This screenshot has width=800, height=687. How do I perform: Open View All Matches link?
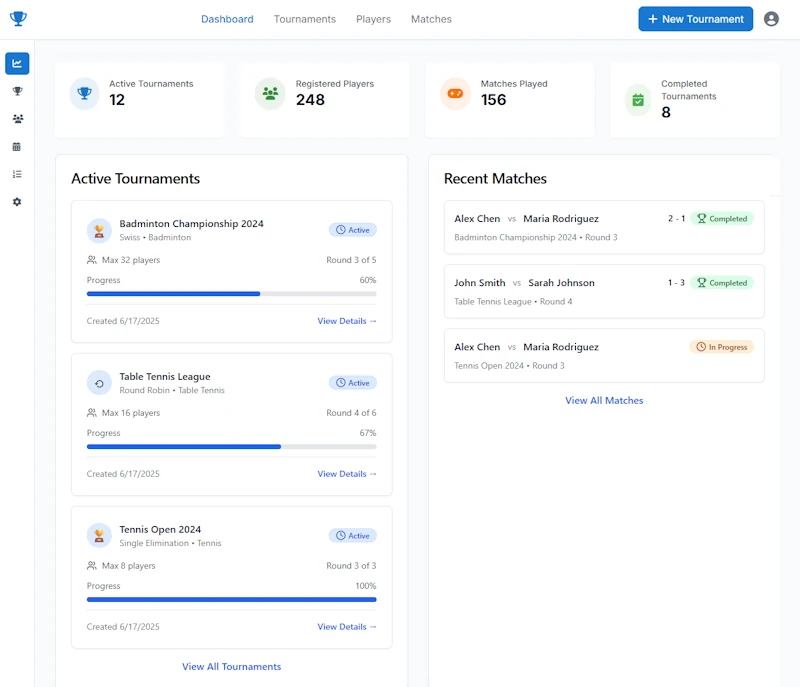click(604, 401)
